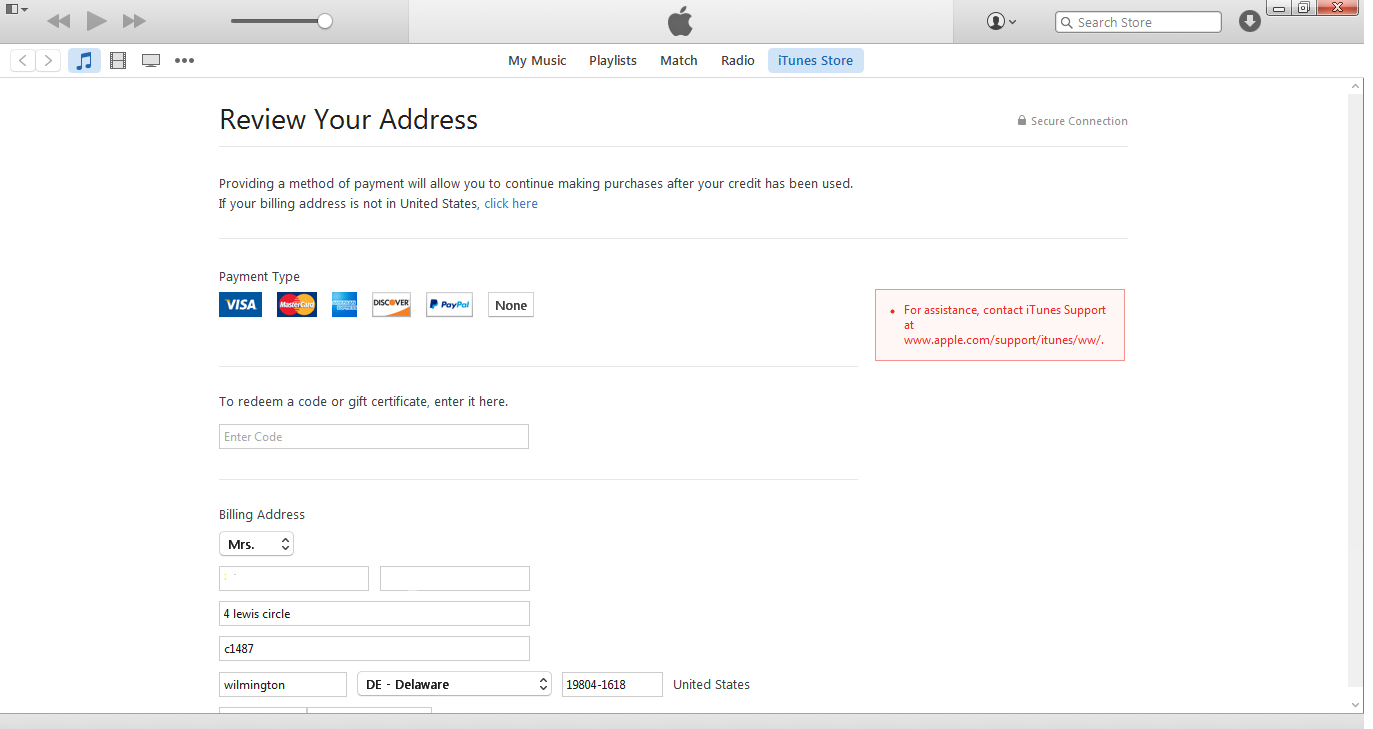Click the 'www.apple.com/support/itunes/ww/.' support text
1373x729 pixels.
coord(1004,340)
